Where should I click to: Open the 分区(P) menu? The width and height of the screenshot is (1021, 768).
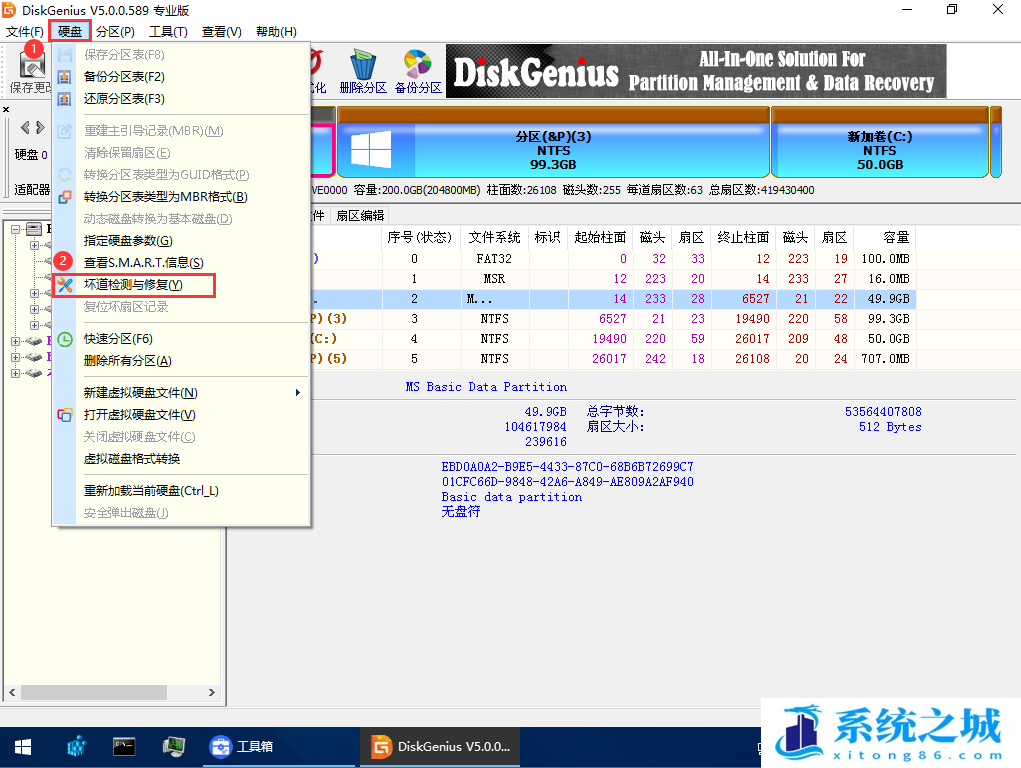(115, 32)
